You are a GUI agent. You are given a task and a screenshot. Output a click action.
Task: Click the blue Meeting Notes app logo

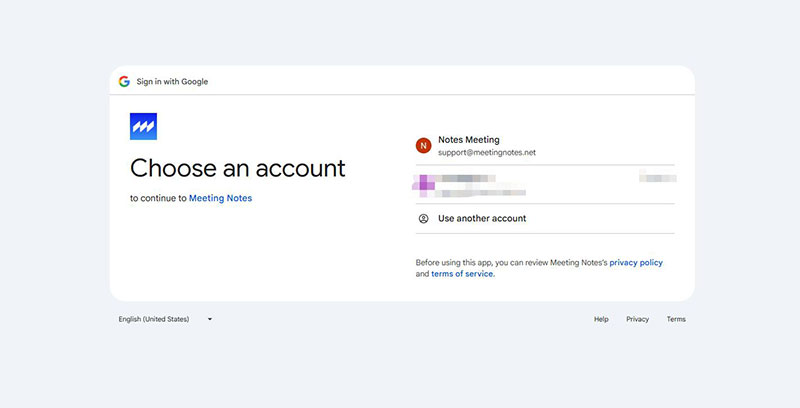coord(144,126)
